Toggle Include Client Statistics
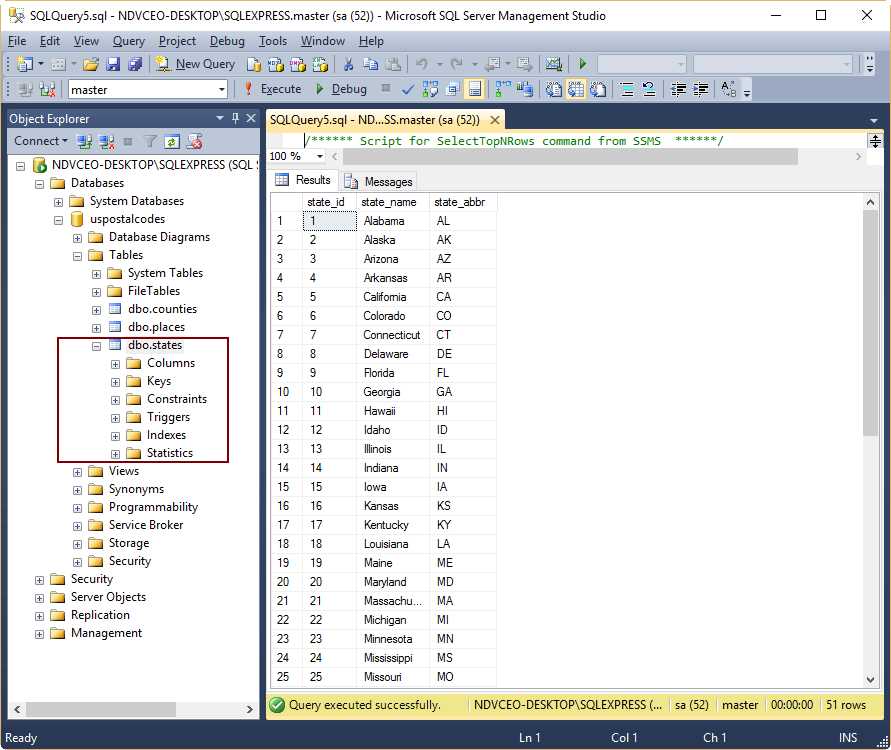This screenshot has height=750, width=891. point(524,89)
